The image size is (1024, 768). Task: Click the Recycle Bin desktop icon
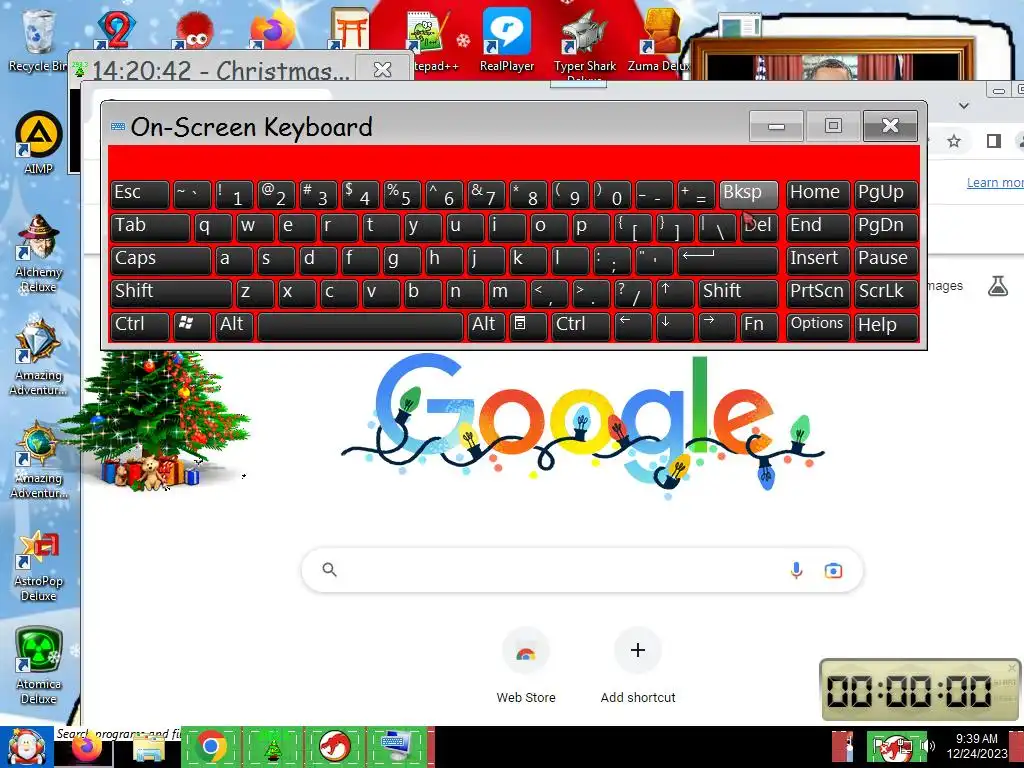tap(37, 40)
